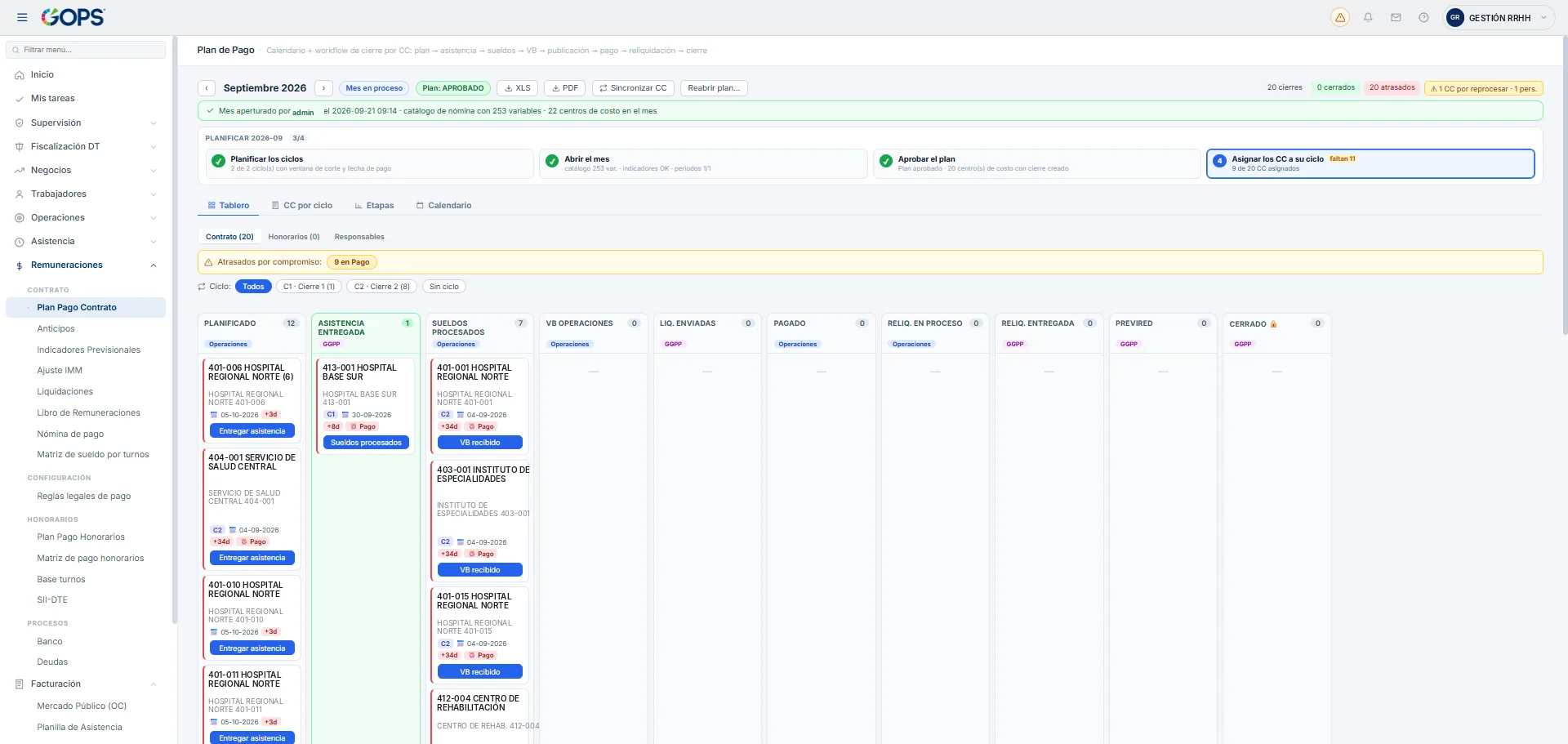Filter by Sin ciclo chip
The image size is (1568, 744).
point(444,287)
